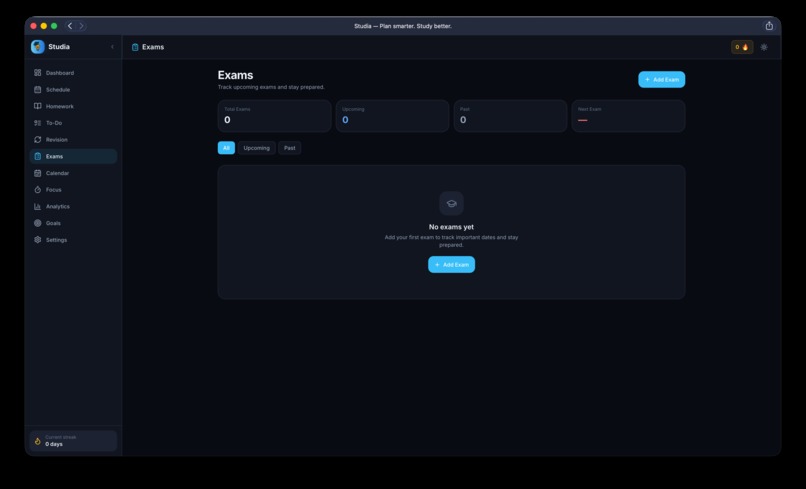Click the Settings gear icon in sidebar
This screenshot has width=806, height=489.
click(38, 240)
